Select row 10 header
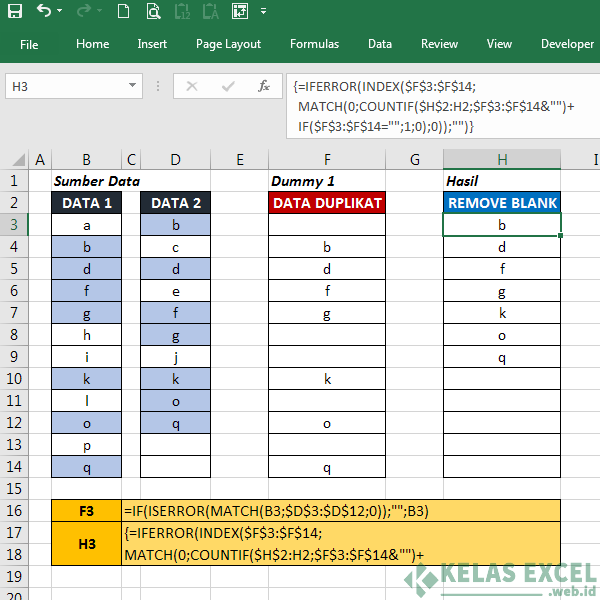The width and height of the screenshot is (600, 600). (14, 379)
